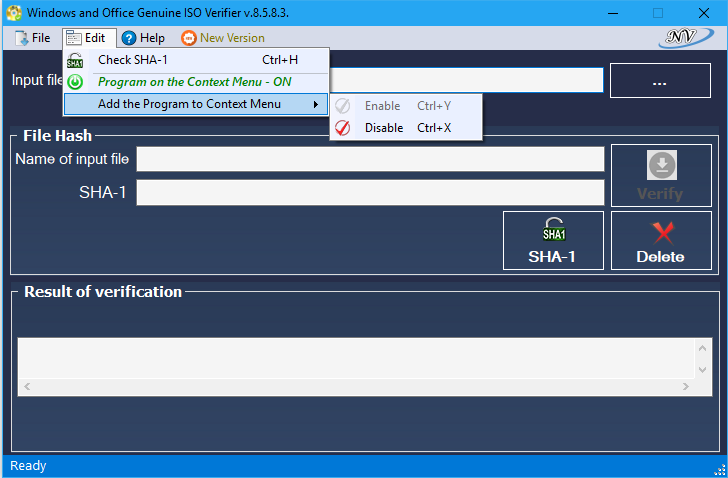Click the SHA1 padlock icon on SHA-1 button
Viewport: 728px width, 478px height.
tap(554, 229)
